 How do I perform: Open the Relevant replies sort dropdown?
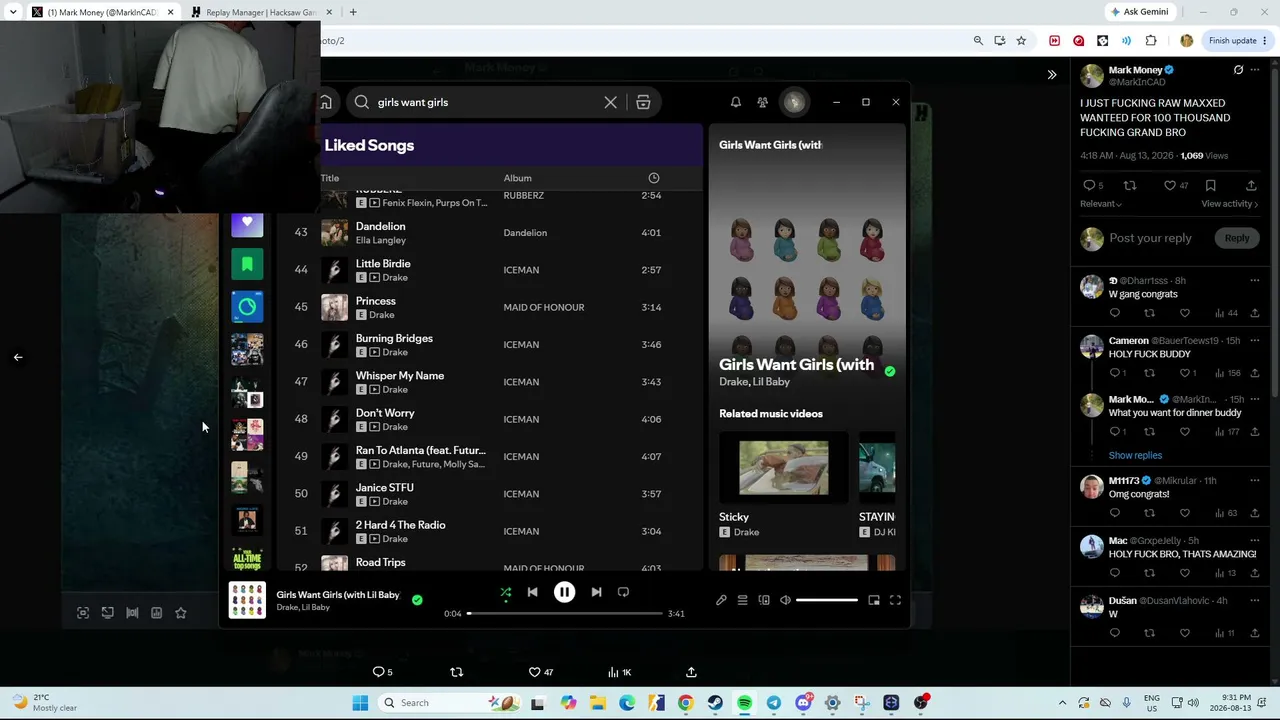coord(1101,204)
